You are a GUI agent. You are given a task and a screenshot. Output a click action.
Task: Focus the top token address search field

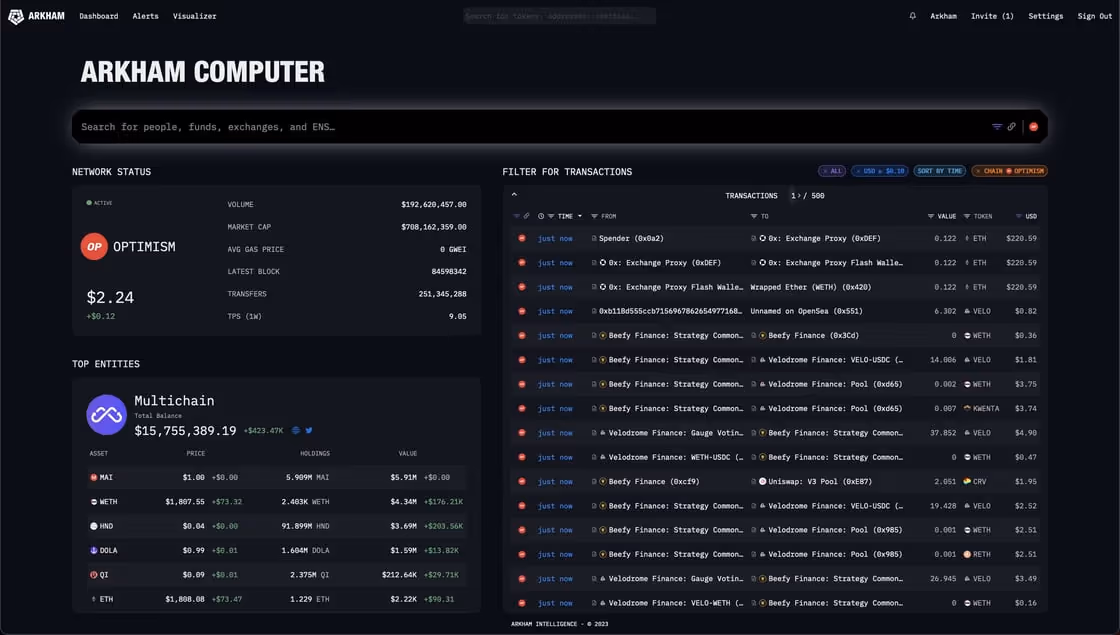559,16
